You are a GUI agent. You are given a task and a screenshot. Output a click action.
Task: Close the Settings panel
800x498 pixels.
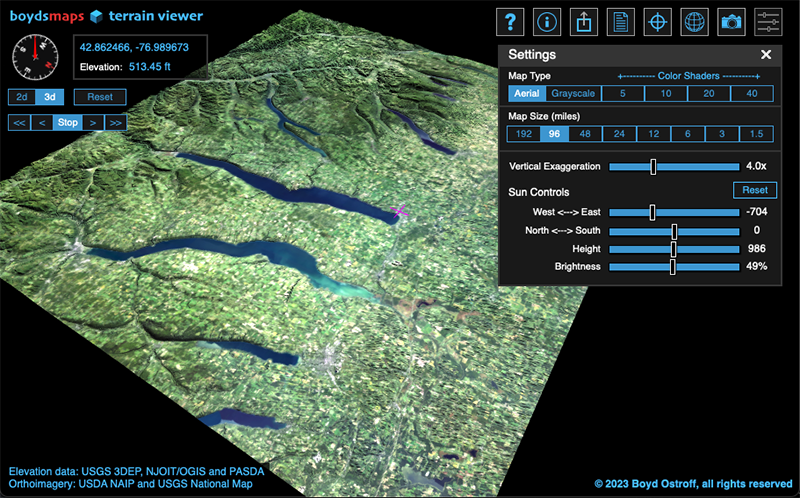click(x=766, y=55)
